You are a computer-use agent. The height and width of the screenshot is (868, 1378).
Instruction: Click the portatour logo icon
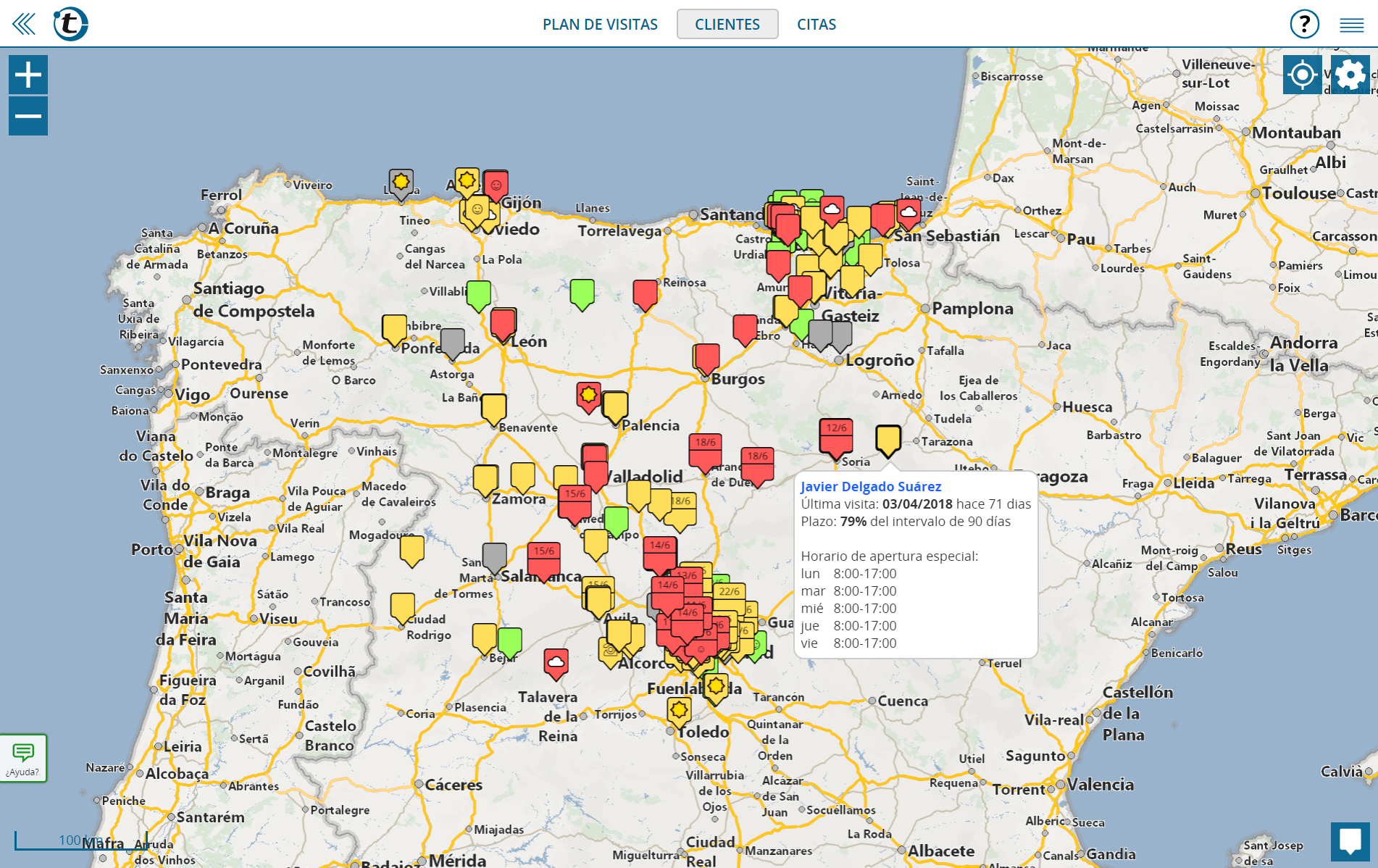[x=70, y=24]
